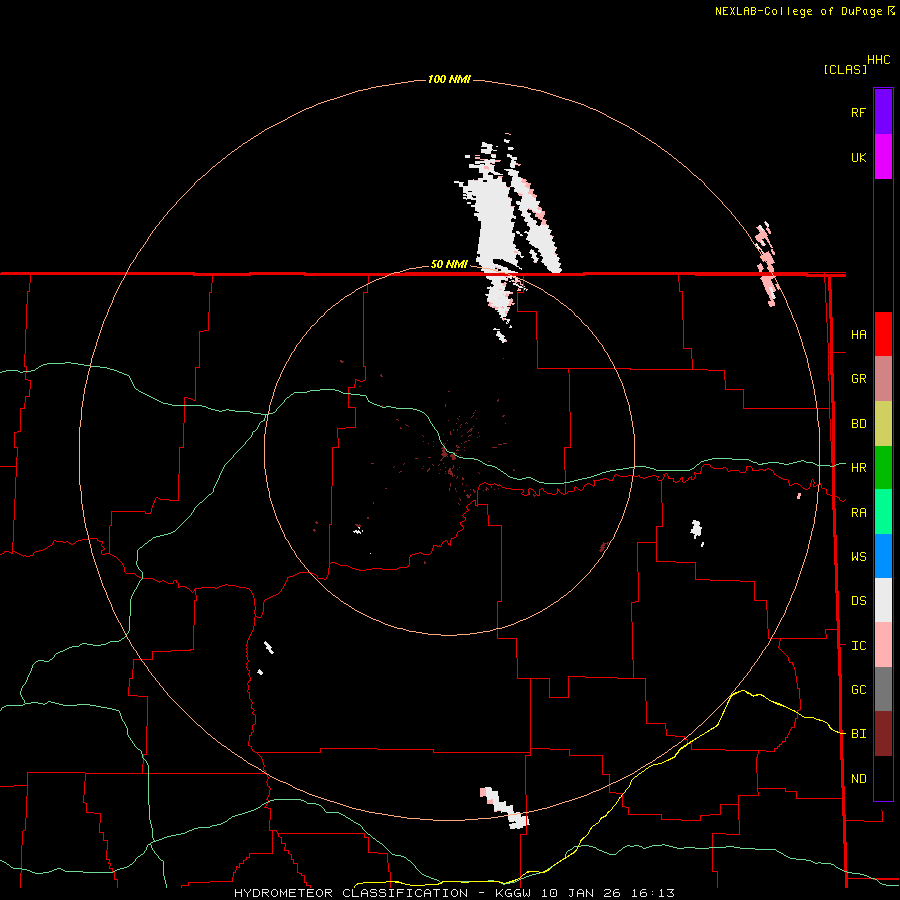Click the RA legend label
The height and width of the screenshot is (900, 900).
(858, 513)
